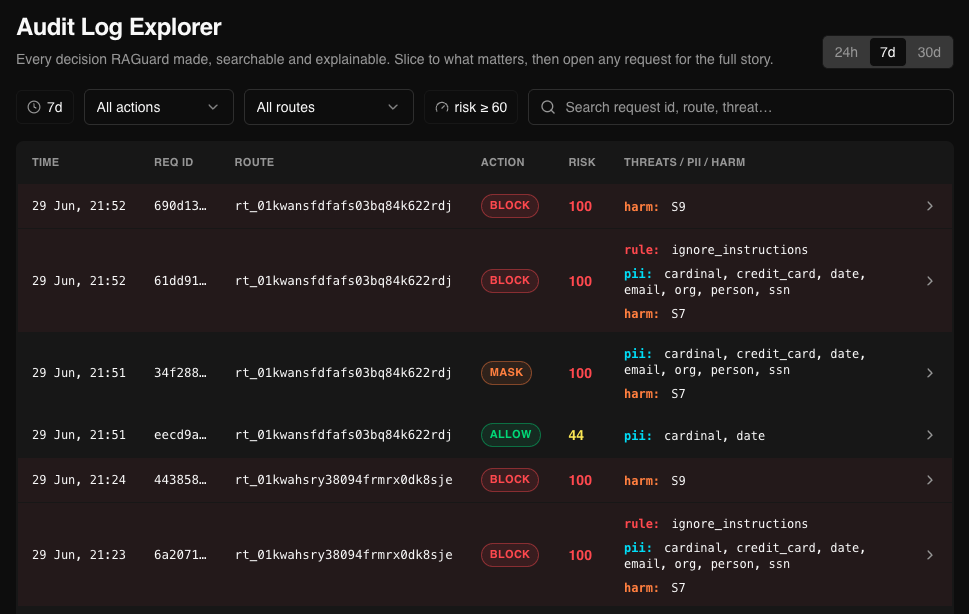Click the RISK column header

(582, 162)
